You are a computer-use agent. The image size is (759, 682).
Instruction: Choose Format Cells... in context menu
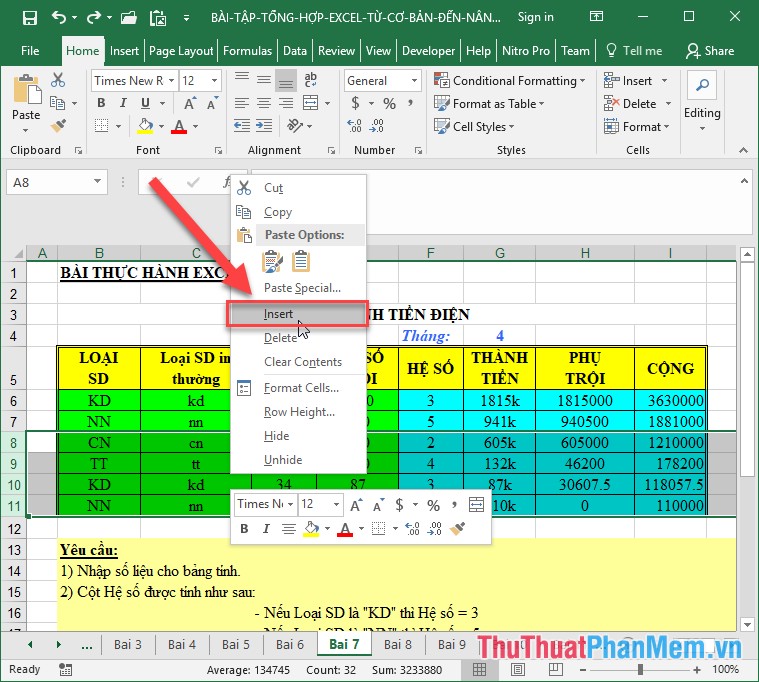(x=297, y=388)
